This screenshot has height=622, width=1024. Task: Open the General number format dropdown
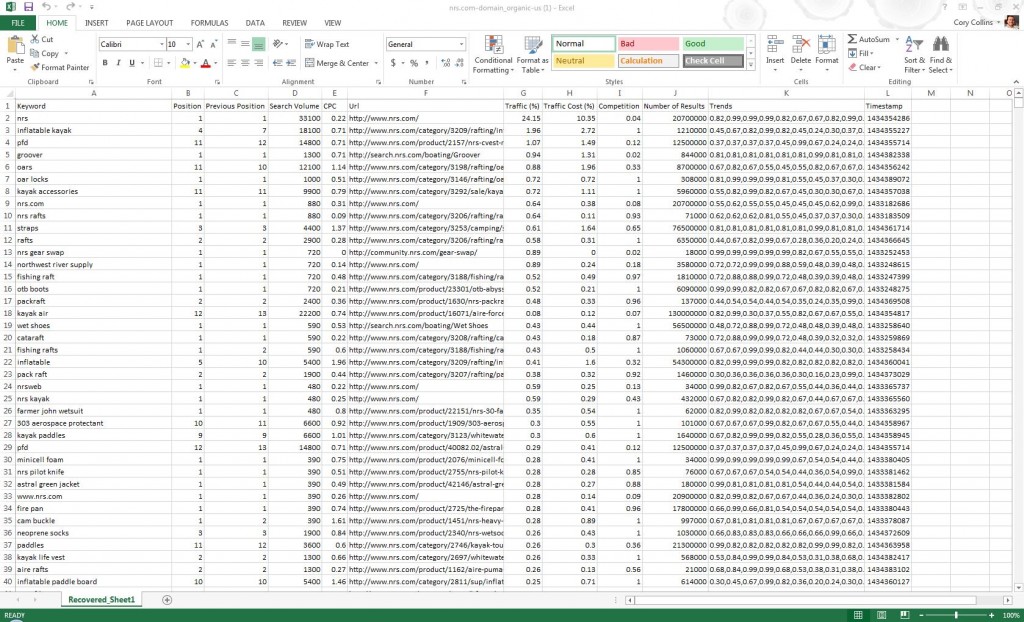click(461, 44)
